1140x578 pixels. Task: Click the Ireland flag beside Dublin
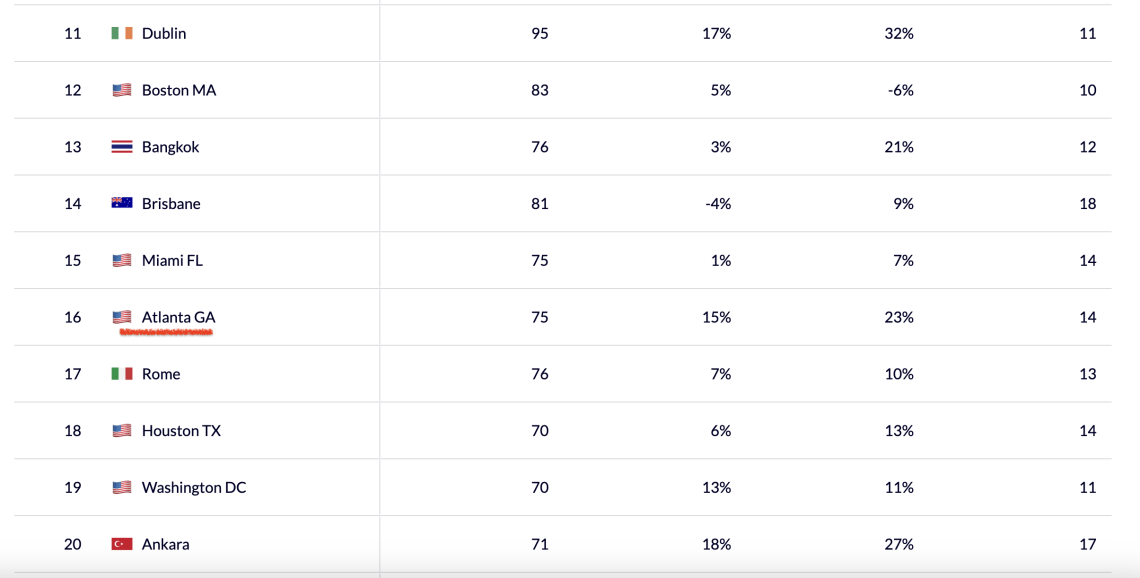click(x=122, y=33)
